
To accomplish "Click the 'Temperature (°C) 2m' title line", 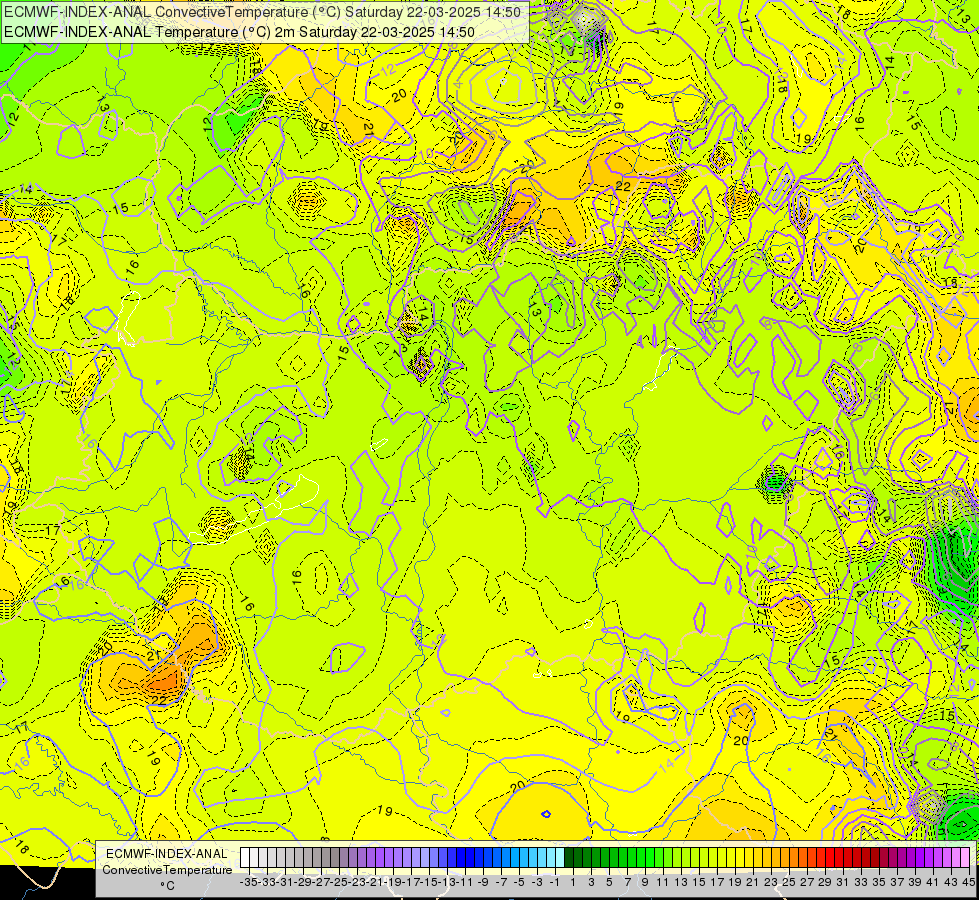I will (239, 32).
